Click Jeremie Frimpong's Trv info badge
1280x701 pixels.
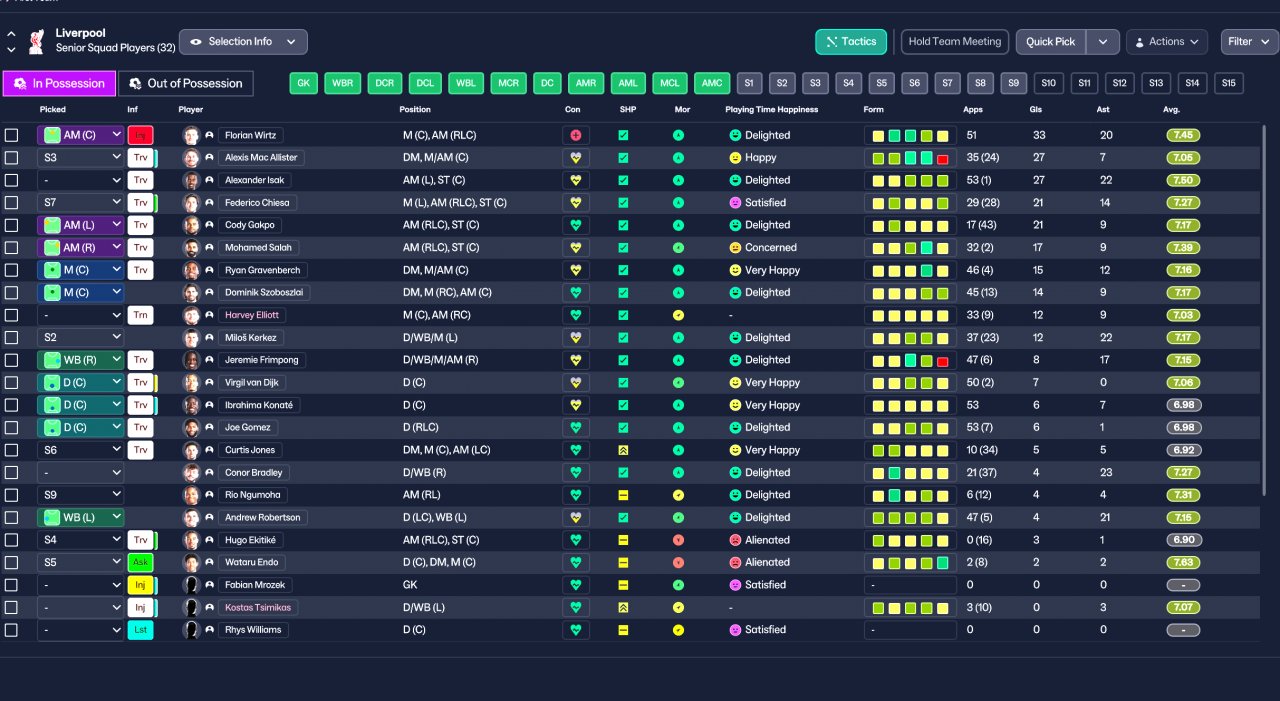click(x=140, y=360)
